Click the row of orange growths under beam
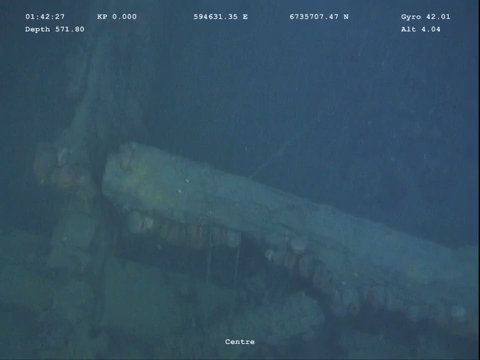This screenshot has width=480, height=360. pyautogui.click(x=183, y=230)
